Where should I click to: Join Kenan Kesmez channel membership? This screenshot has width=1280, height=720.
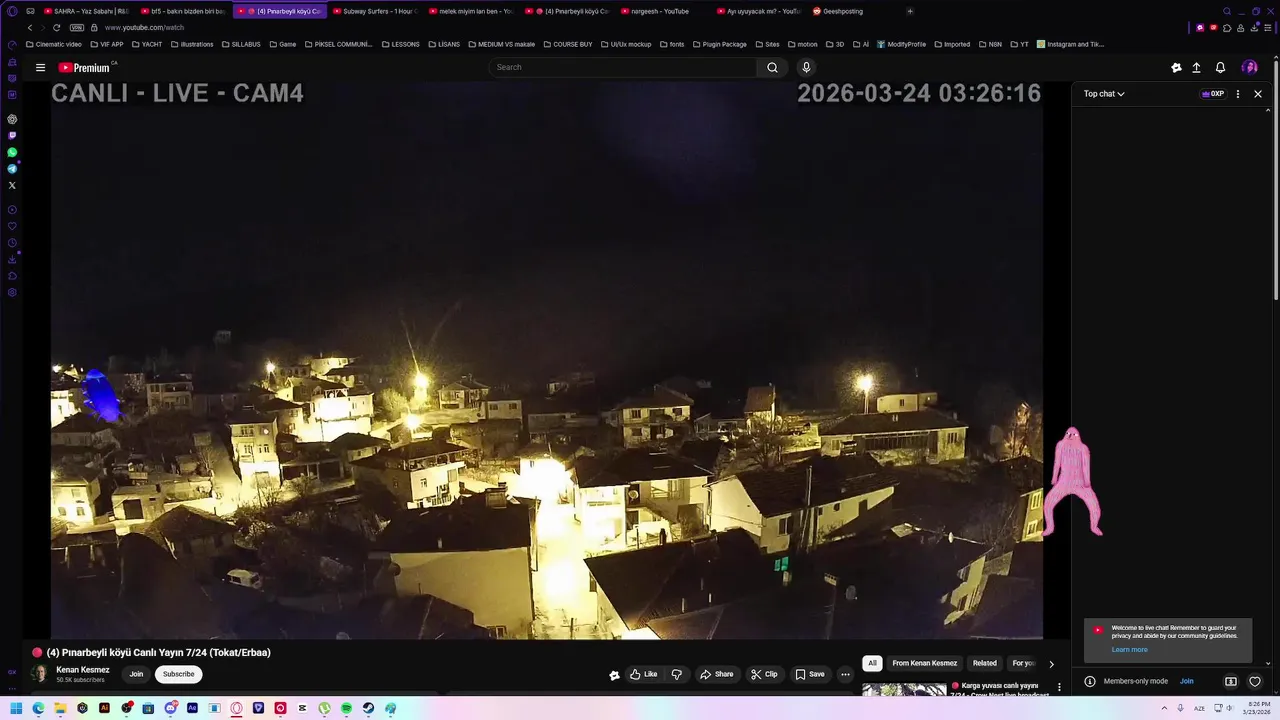coord(136,674)
